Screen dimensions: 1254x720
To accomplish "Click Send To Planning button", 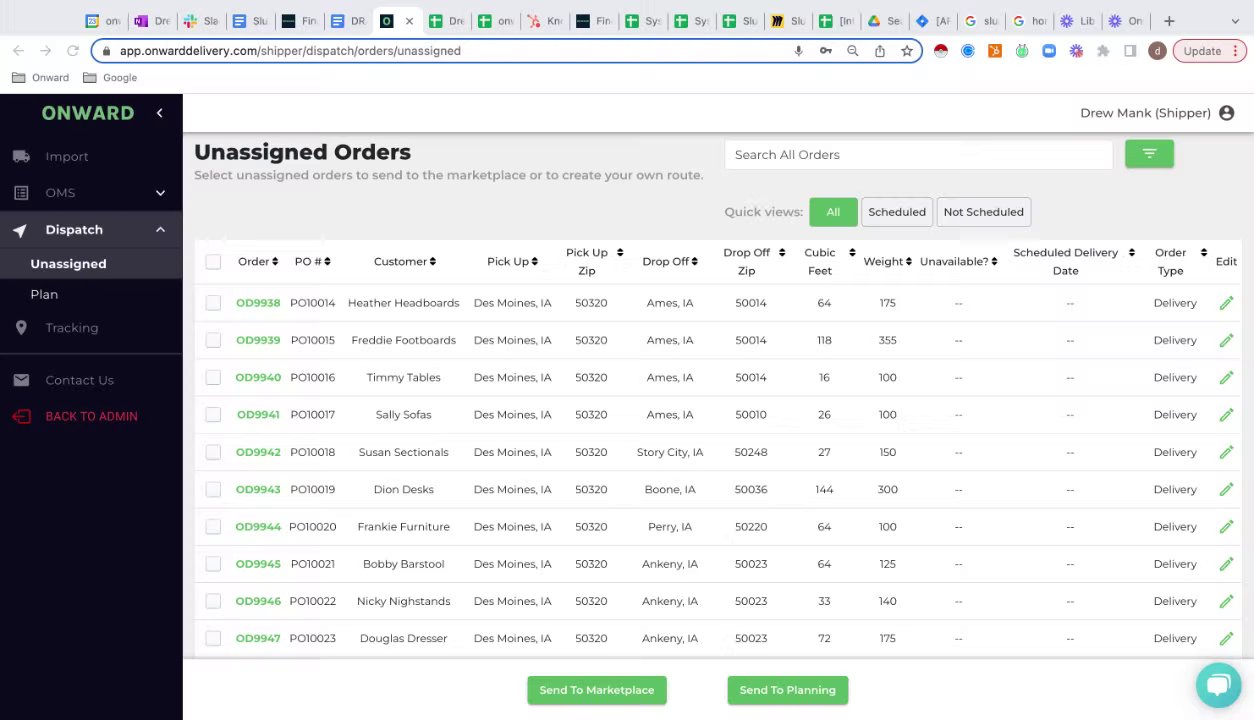I will [x=788, y=690].
